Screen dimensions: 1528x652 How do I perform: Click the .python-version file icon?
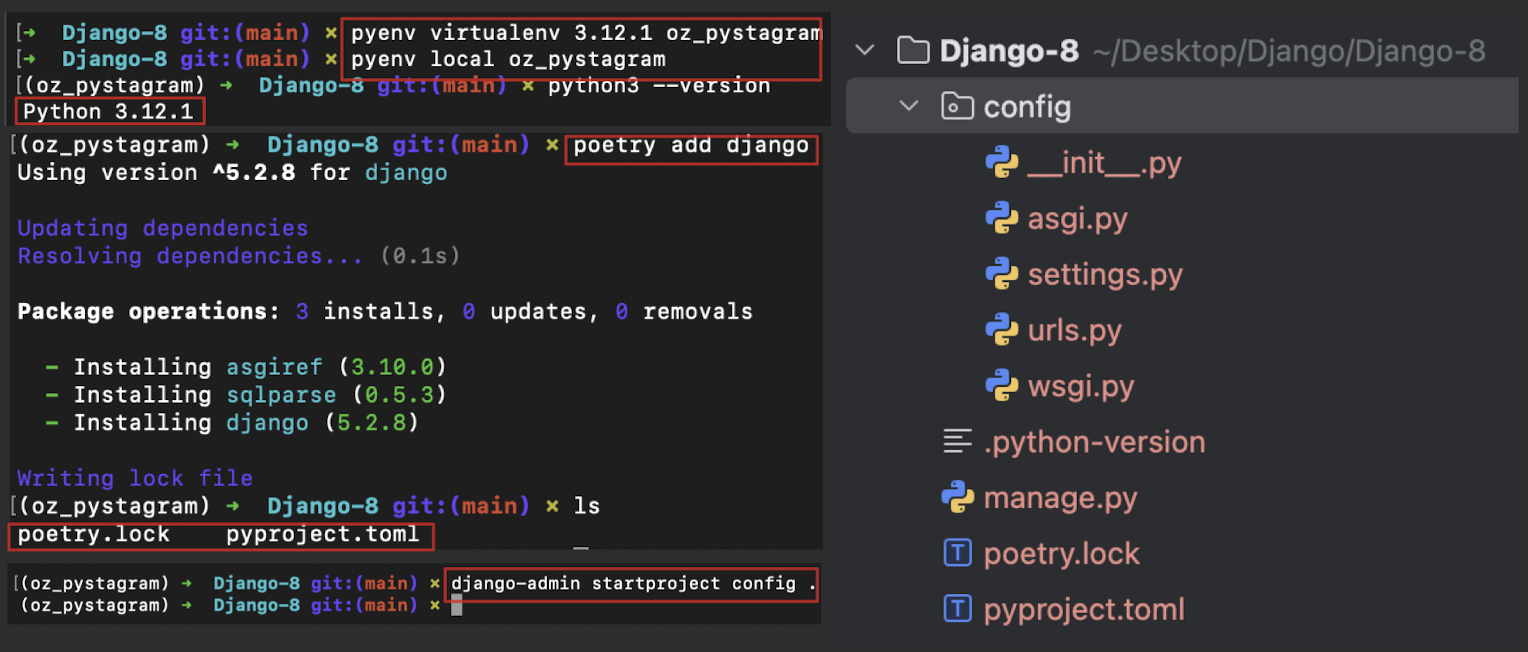click(x=957, y=441)
